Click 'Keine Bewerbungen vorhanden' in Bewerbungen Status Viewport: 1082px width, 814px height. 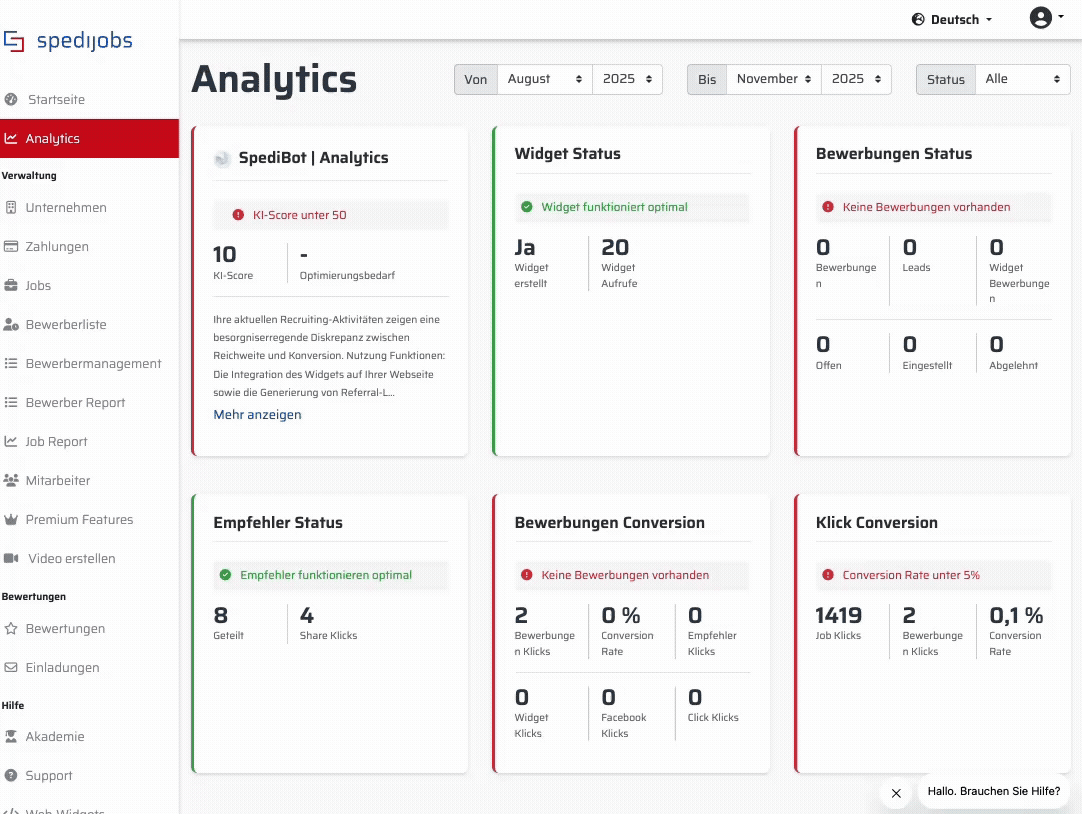click(926, 207)
